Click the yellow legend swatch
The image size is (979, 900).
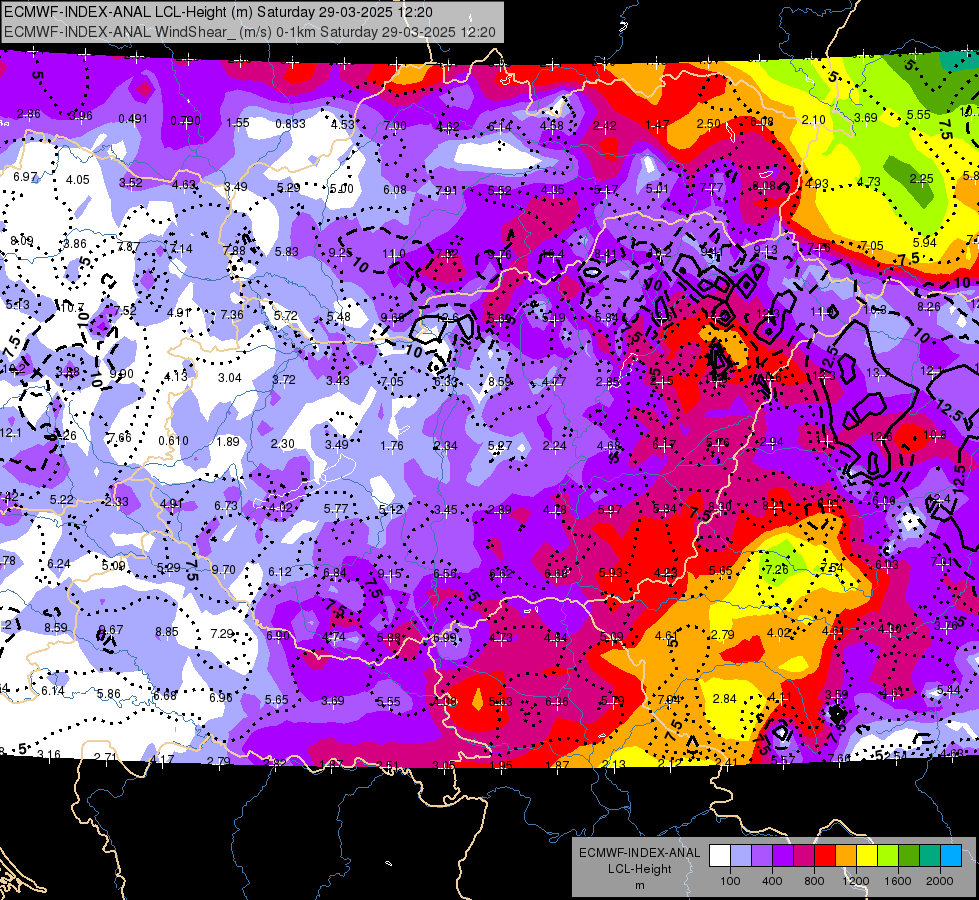[x=867, y=856]
